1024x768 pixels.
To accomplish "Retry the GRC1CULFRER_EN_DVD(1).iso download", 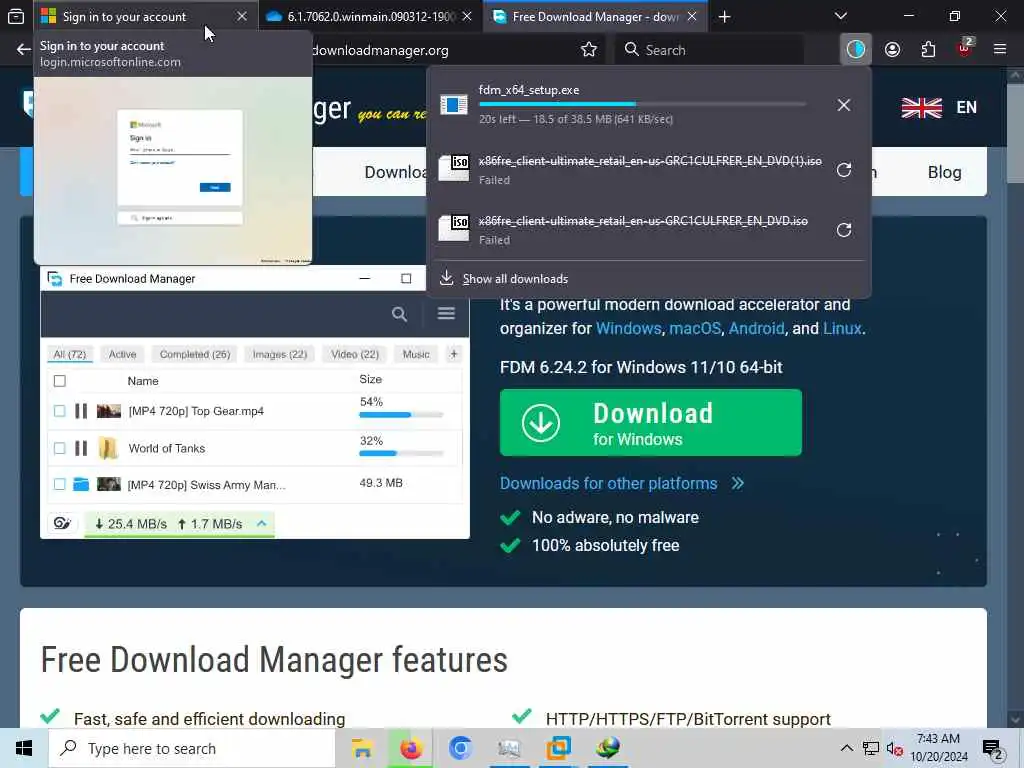I will tap(844, 170).
